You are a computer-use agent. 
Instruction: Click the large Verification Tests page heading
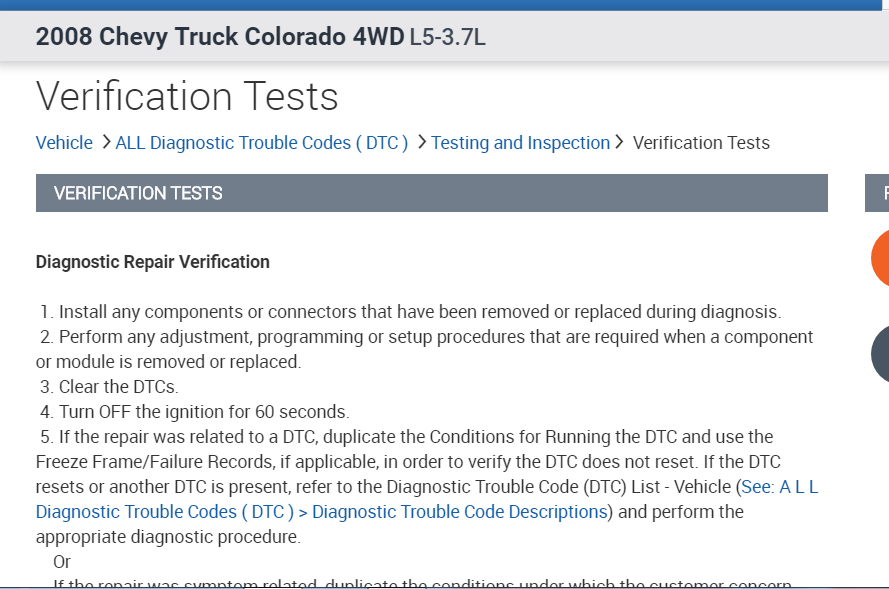(187, 97)
